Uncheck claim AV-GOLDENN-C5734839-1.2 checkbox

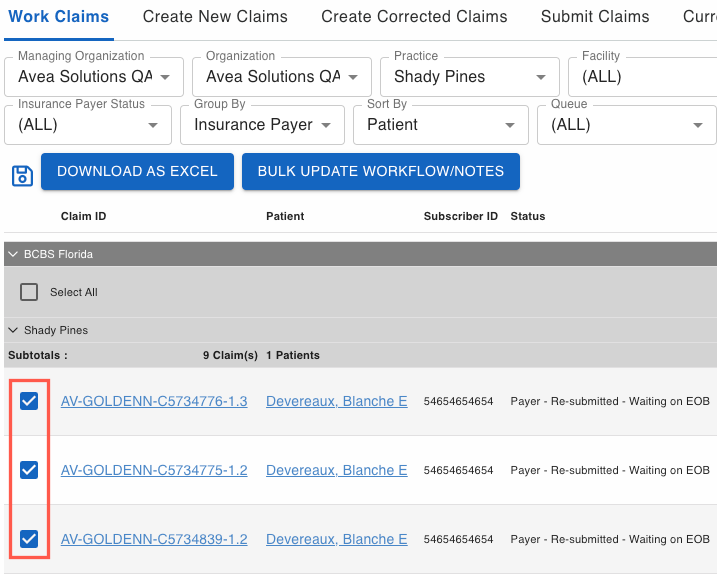pyautogui.click(x=29, y=539)
